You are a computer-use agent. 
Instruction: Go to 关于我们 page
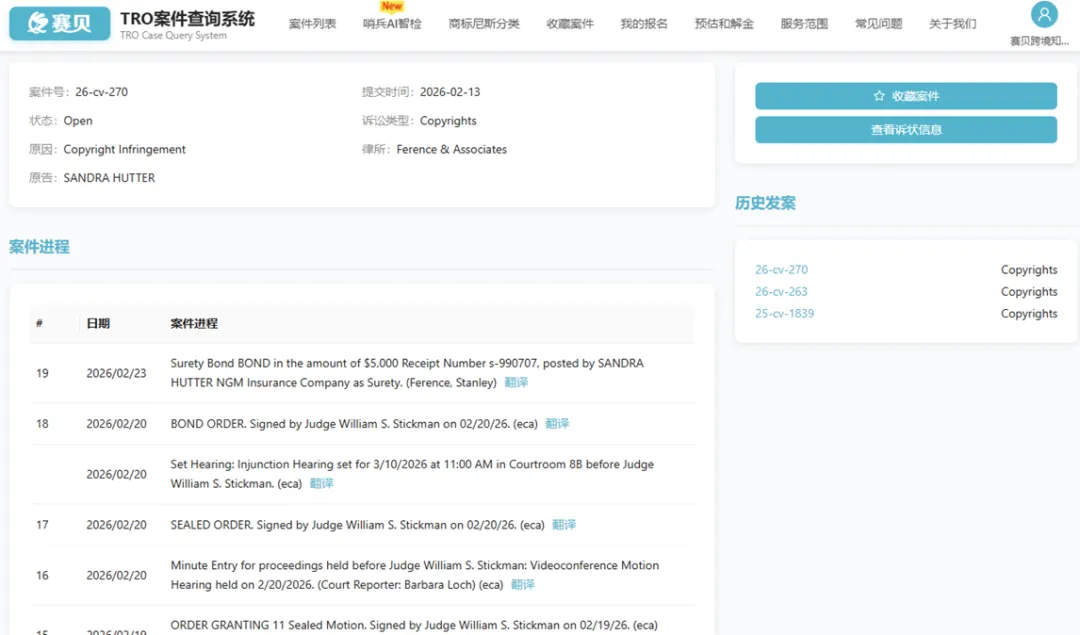(x=952, y=24)
